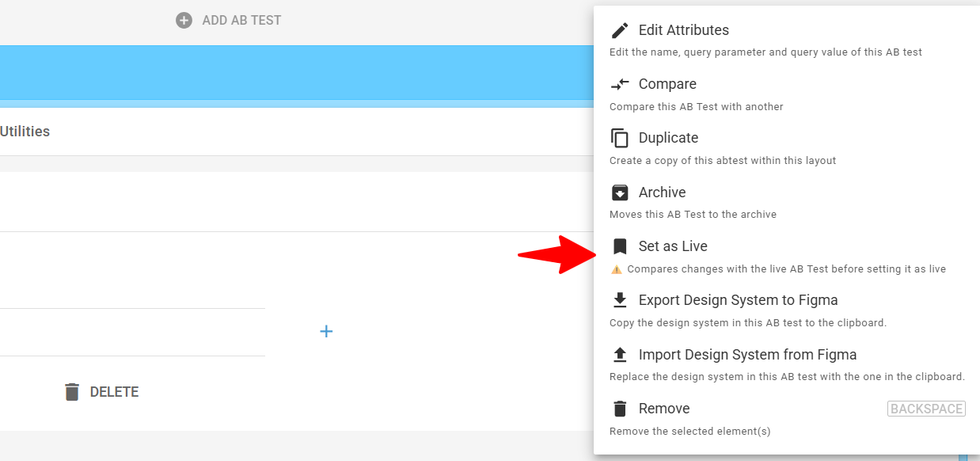Screen dimensions: 980x461
Task: Click the Archive box icon
Action: pos(620,192)
